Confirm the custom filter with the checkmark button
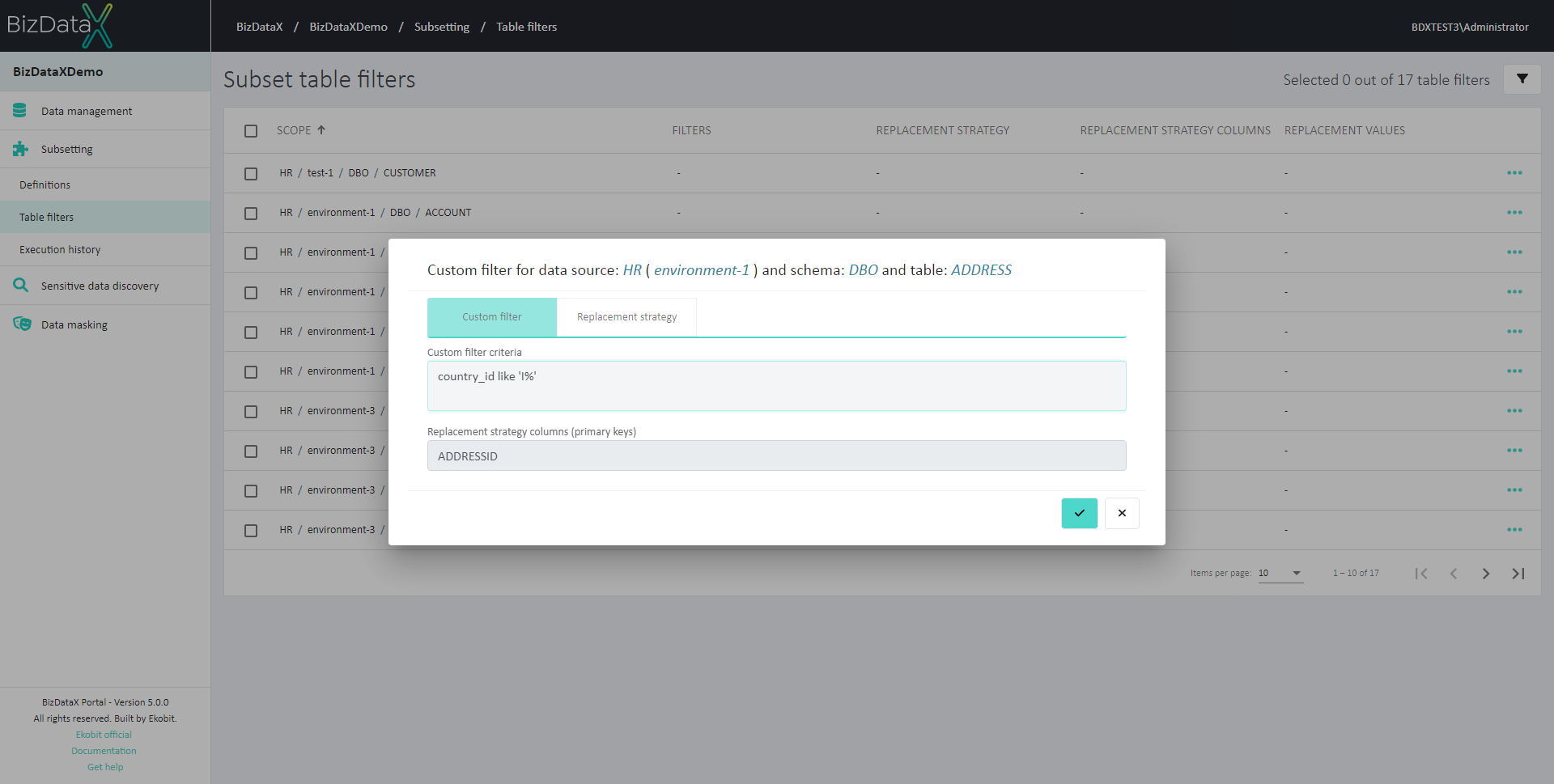Image resolution: width=1554 pixels, height=784 pixels. tap(1079, 513)
